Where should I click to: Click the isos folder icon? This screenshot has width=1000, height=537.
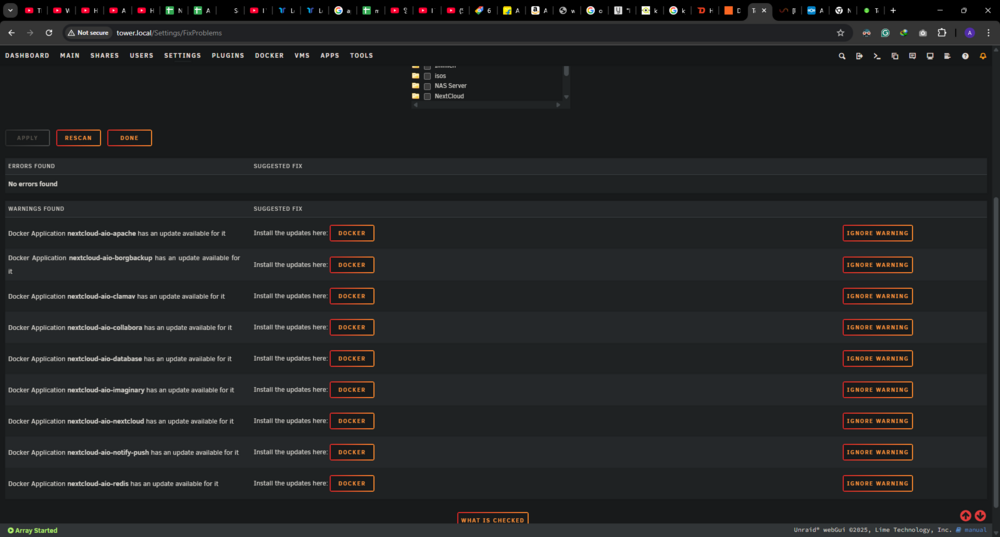point(416,75)
